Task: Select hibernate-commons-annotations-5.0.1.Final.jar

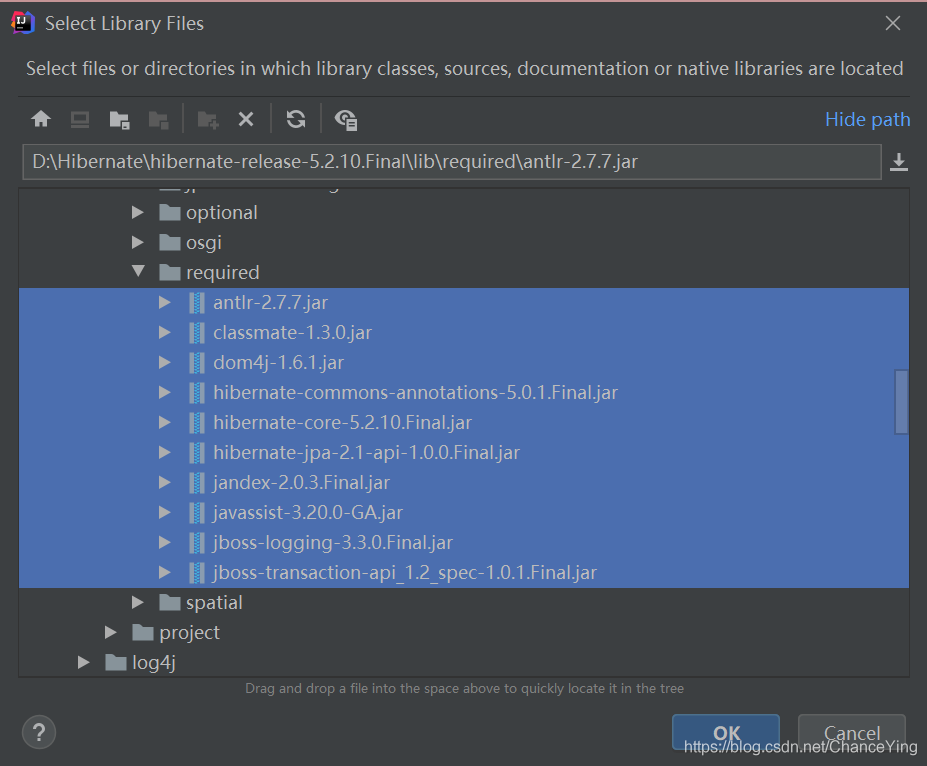Action: [464, 392]
